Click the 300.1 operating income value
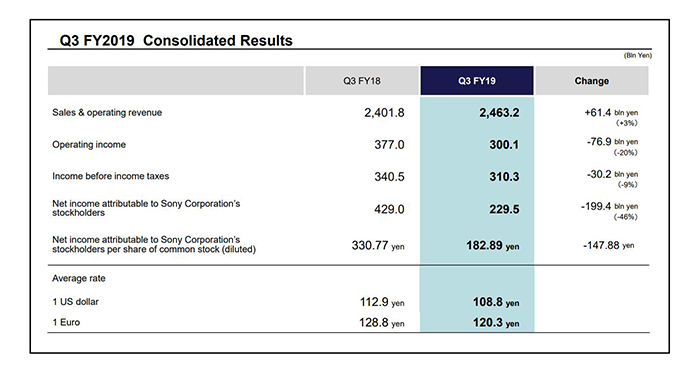The height and width of the screenshot is (372, 700). pyautogui.click(x=504, y=145)
